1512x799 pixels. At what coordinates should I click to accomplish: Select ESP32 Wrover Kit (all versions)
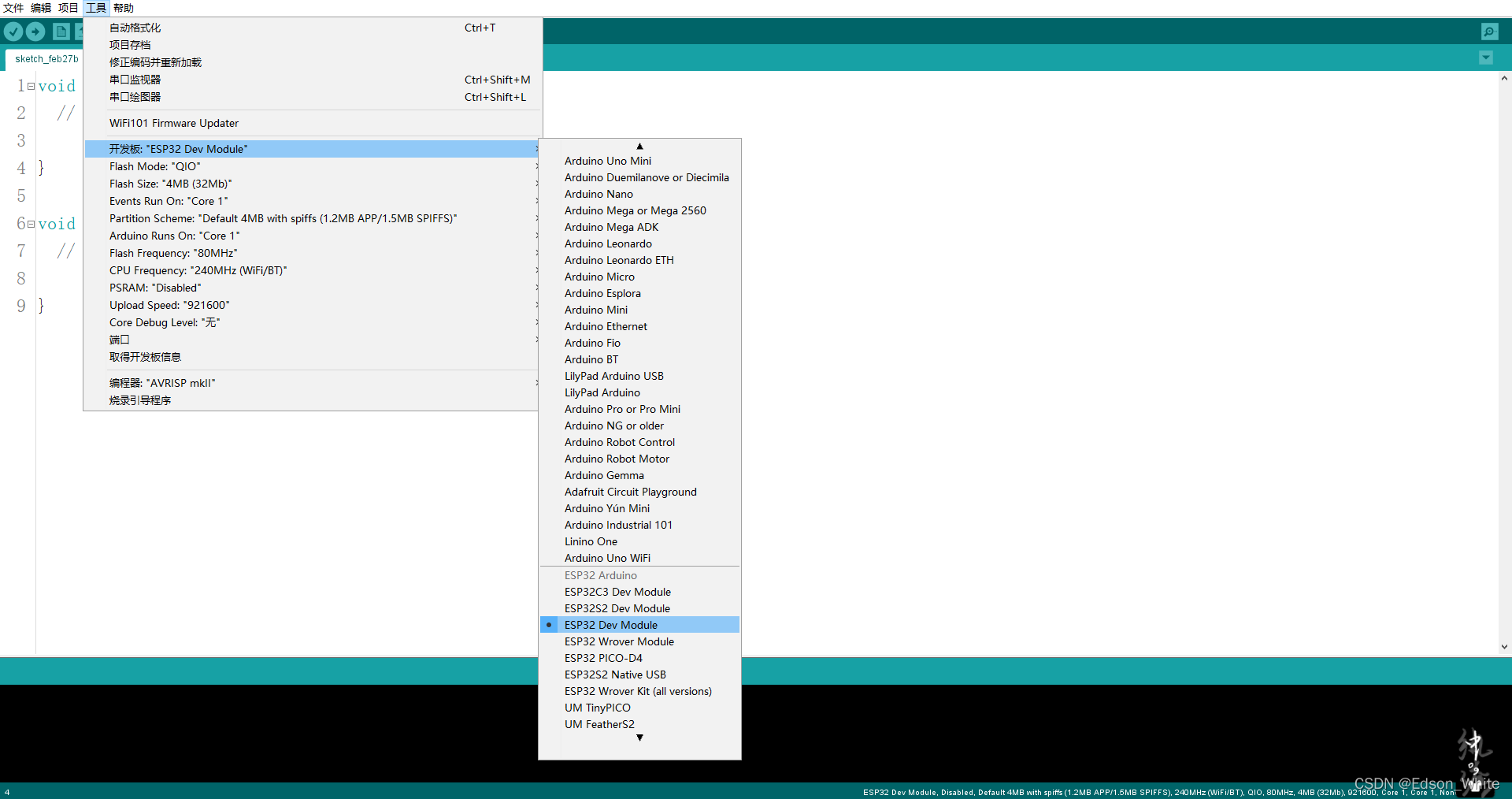pyautogui.click(x=639, y=691)
